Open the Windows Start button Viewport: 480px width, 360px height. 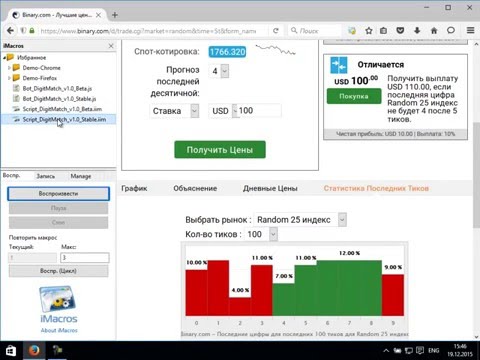point(11,351)
